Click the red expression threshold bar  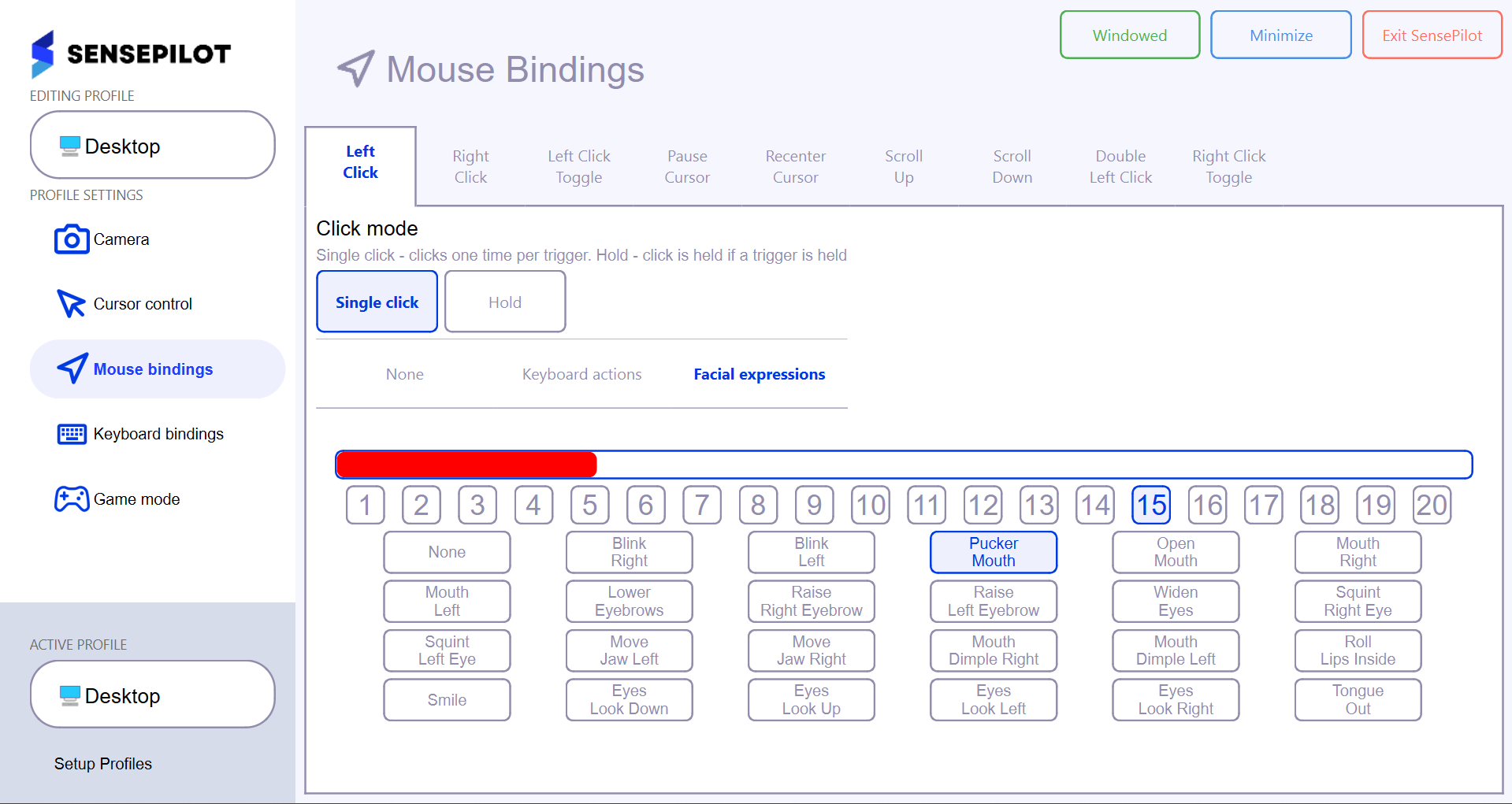(x=466, y=465)
